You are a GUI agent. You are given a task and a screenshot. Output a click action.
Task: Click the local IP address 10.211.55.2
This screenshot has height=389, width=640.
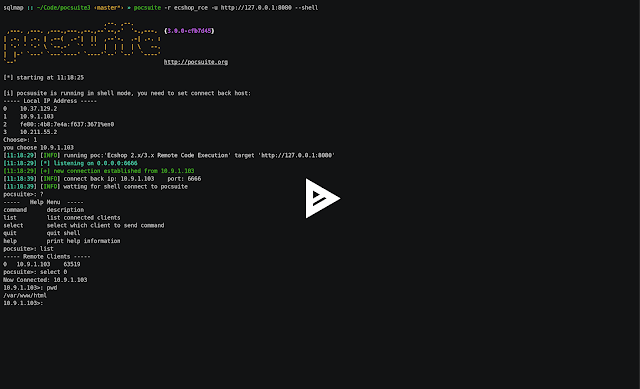point(38,132)
